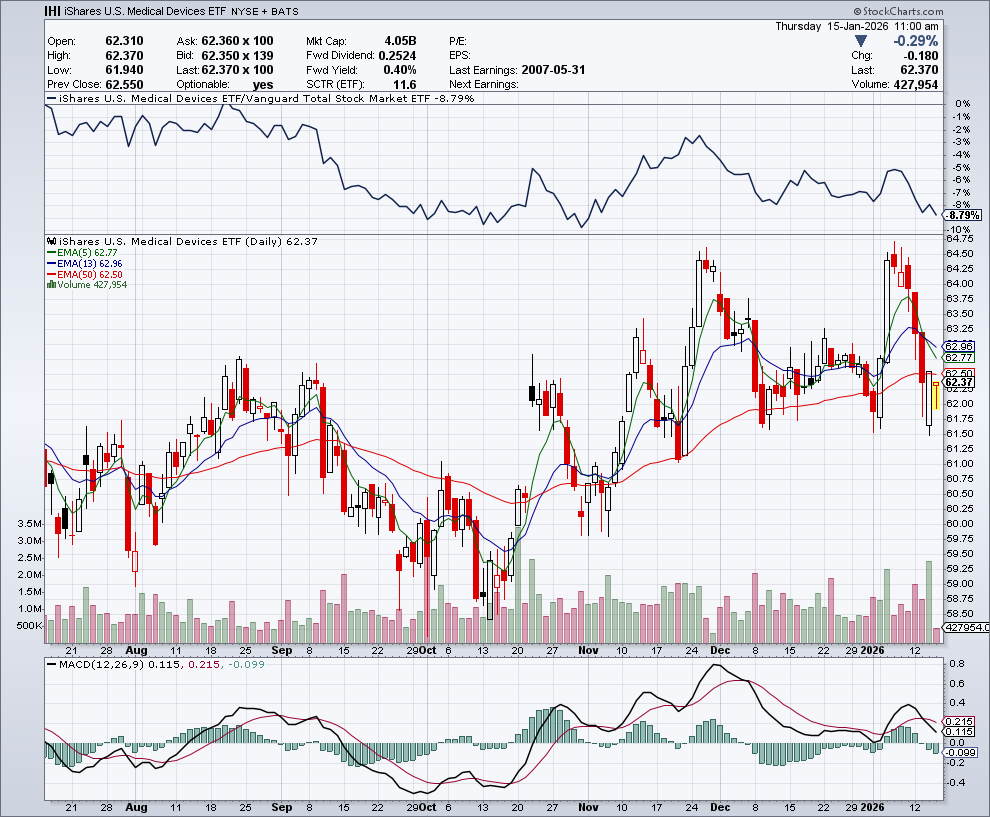Click the Optionable value yes
990x817 pixels.
click(x=263, y=85)
